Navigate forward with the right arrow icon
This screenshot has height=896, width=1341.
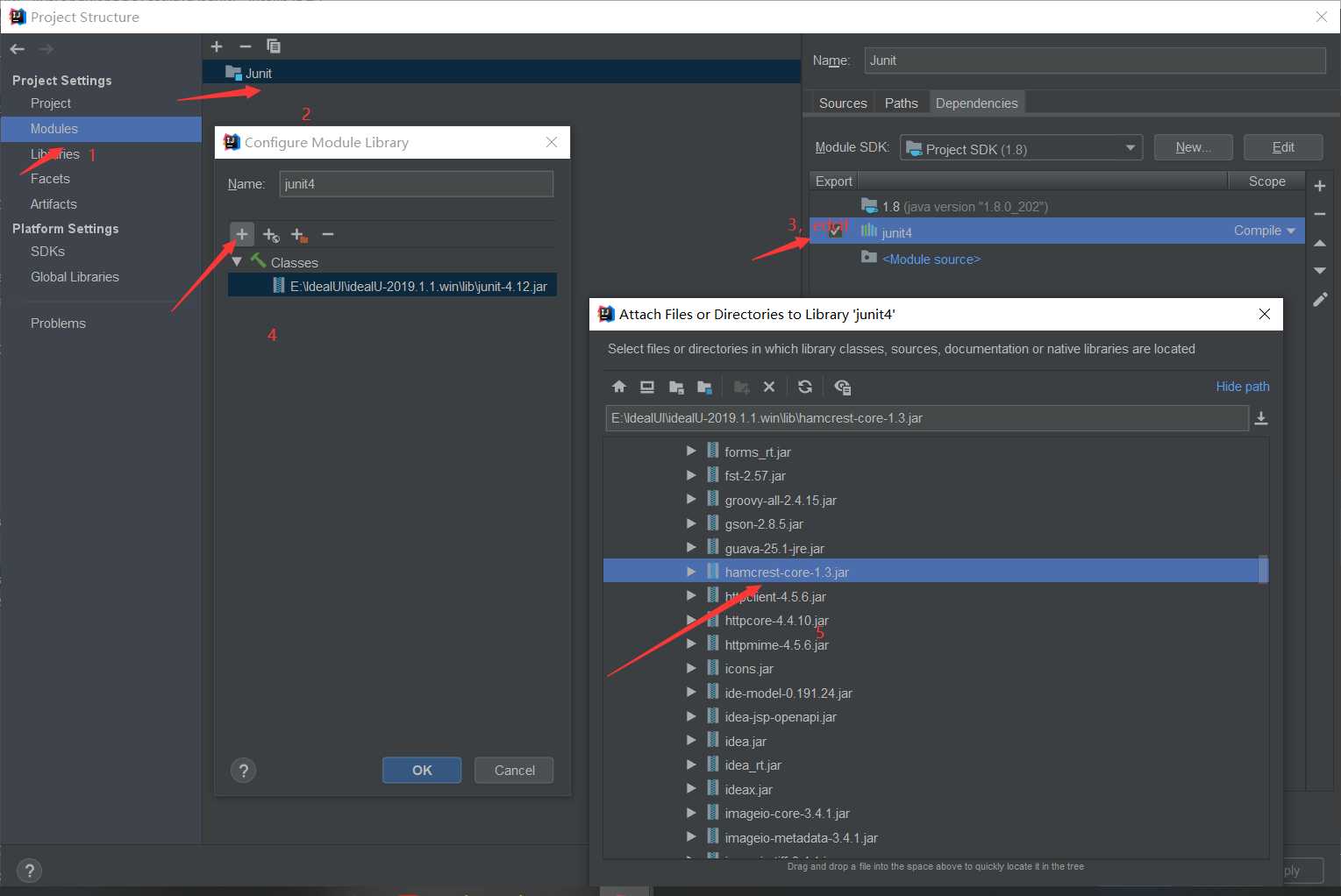pyautogui.click(x=46, y=49)
